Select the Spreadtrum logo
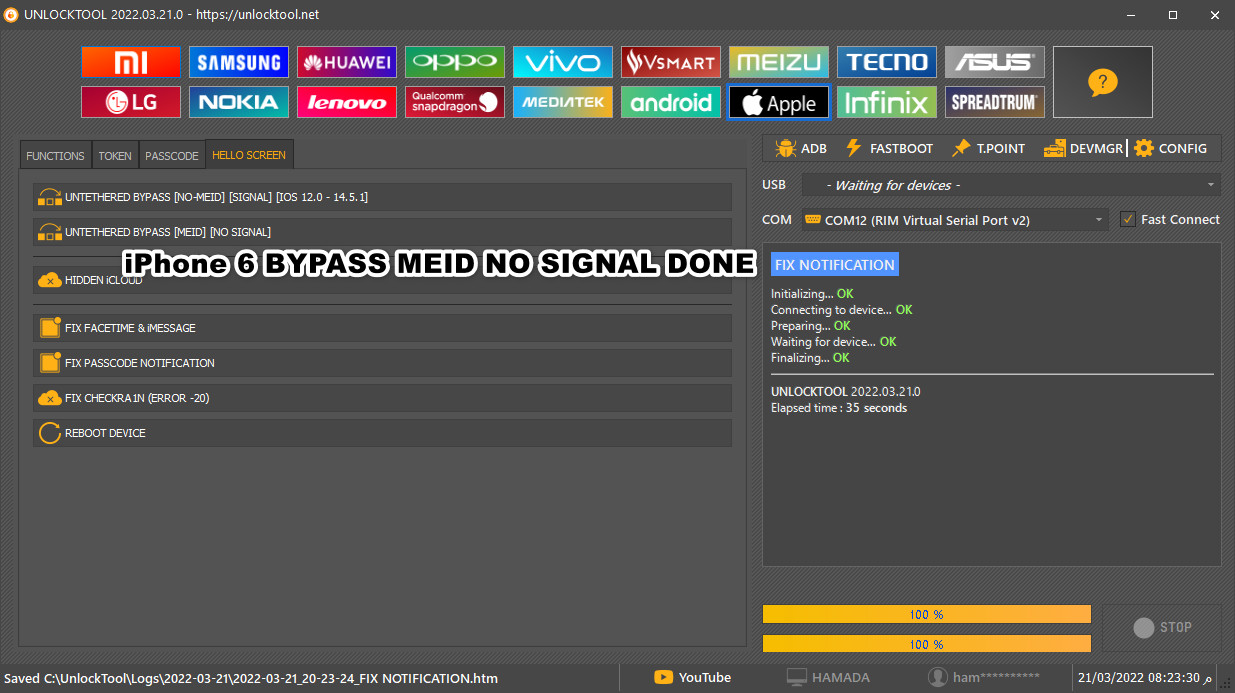Image resolution: width=1235 pixels, height=693 pixels. pyautogui.click(x=995, y=102)
